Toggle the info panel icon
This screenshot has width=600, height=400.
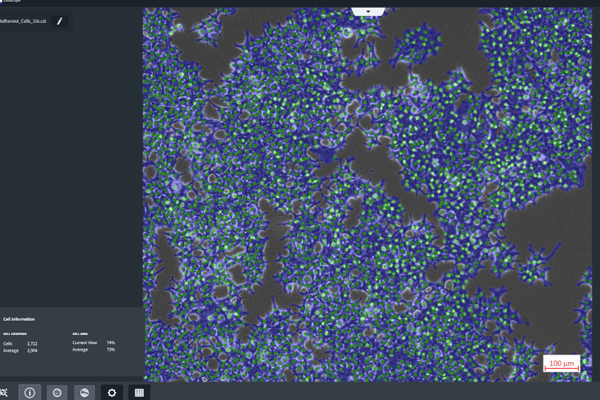click(29, 392)
